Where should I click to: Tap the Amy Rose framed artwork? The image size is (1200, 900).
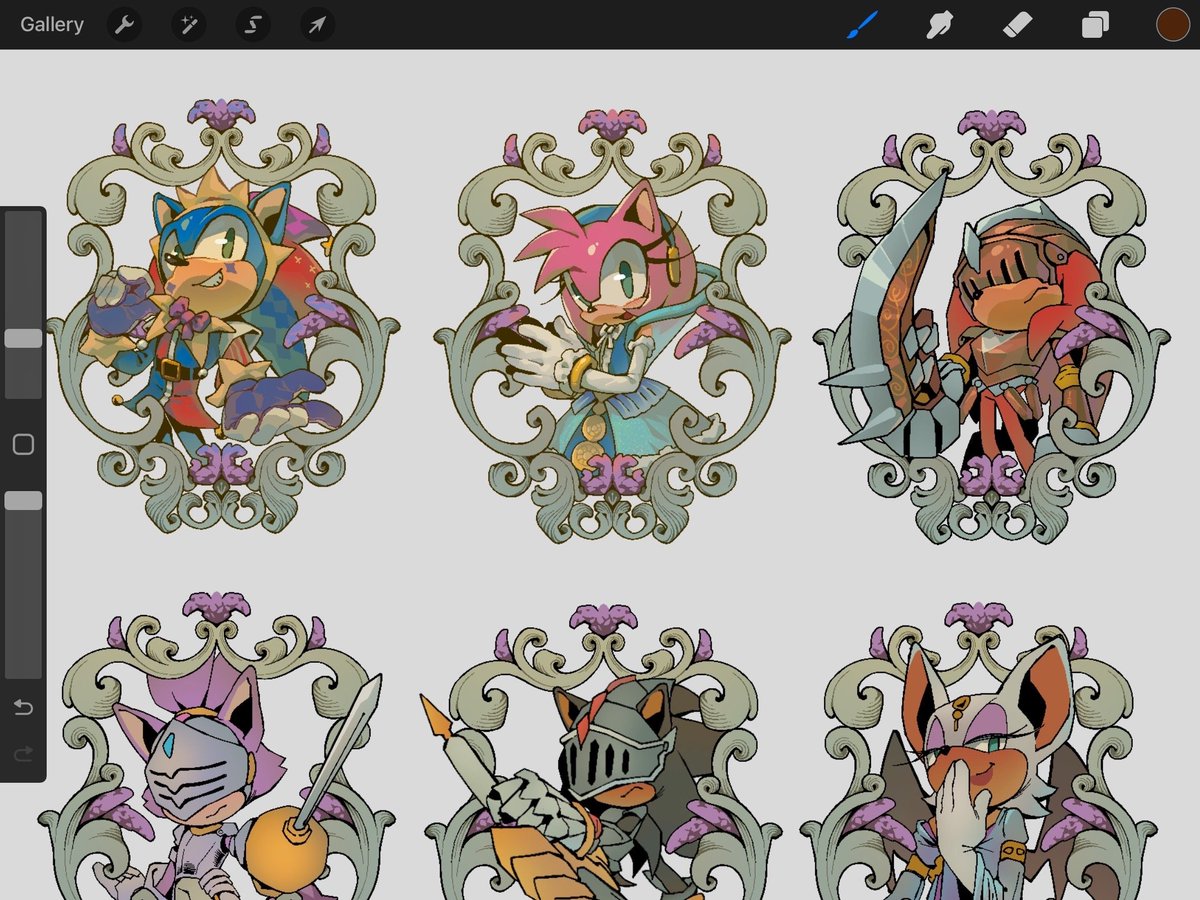click(x=612, y=325)
